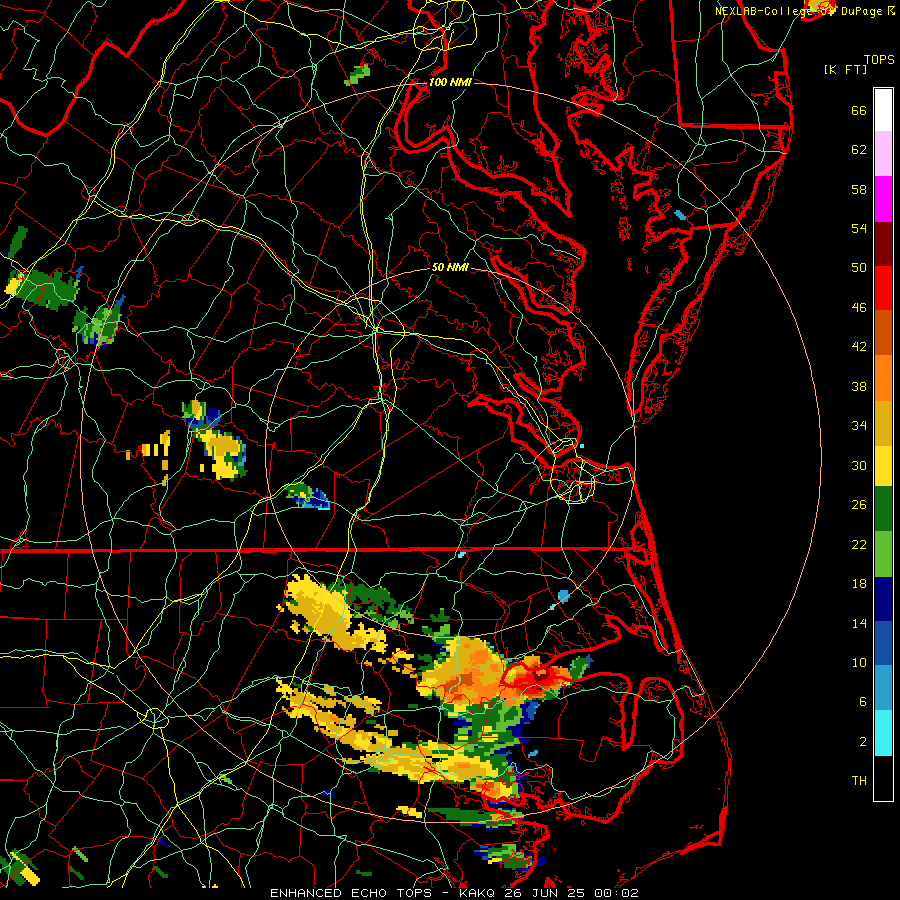Image resolution: width=900 pixels, height=900 pixels.
Task: Click the dark orange 42 K FT swatch
Action: tap(883, 332)
